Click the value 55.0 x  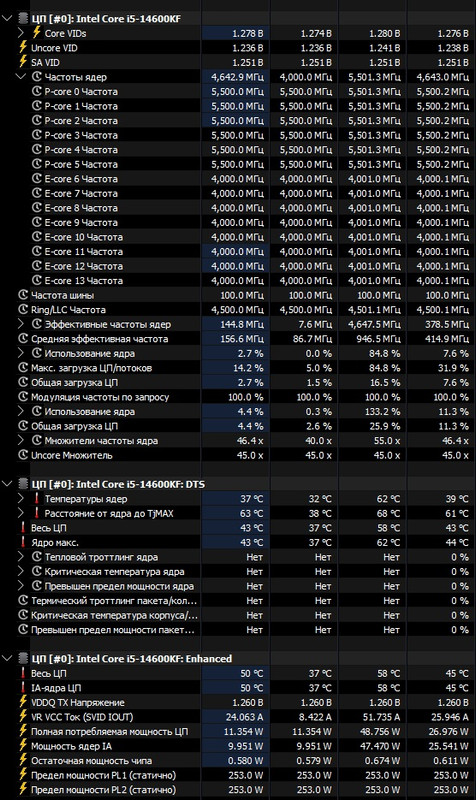tap(386, 440)
